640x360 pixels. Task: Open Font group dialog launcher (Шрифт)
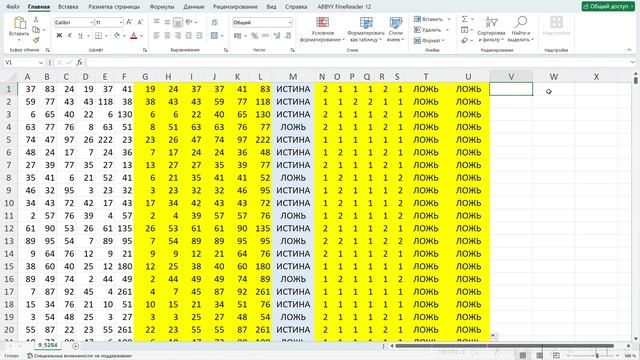[145, 50]
